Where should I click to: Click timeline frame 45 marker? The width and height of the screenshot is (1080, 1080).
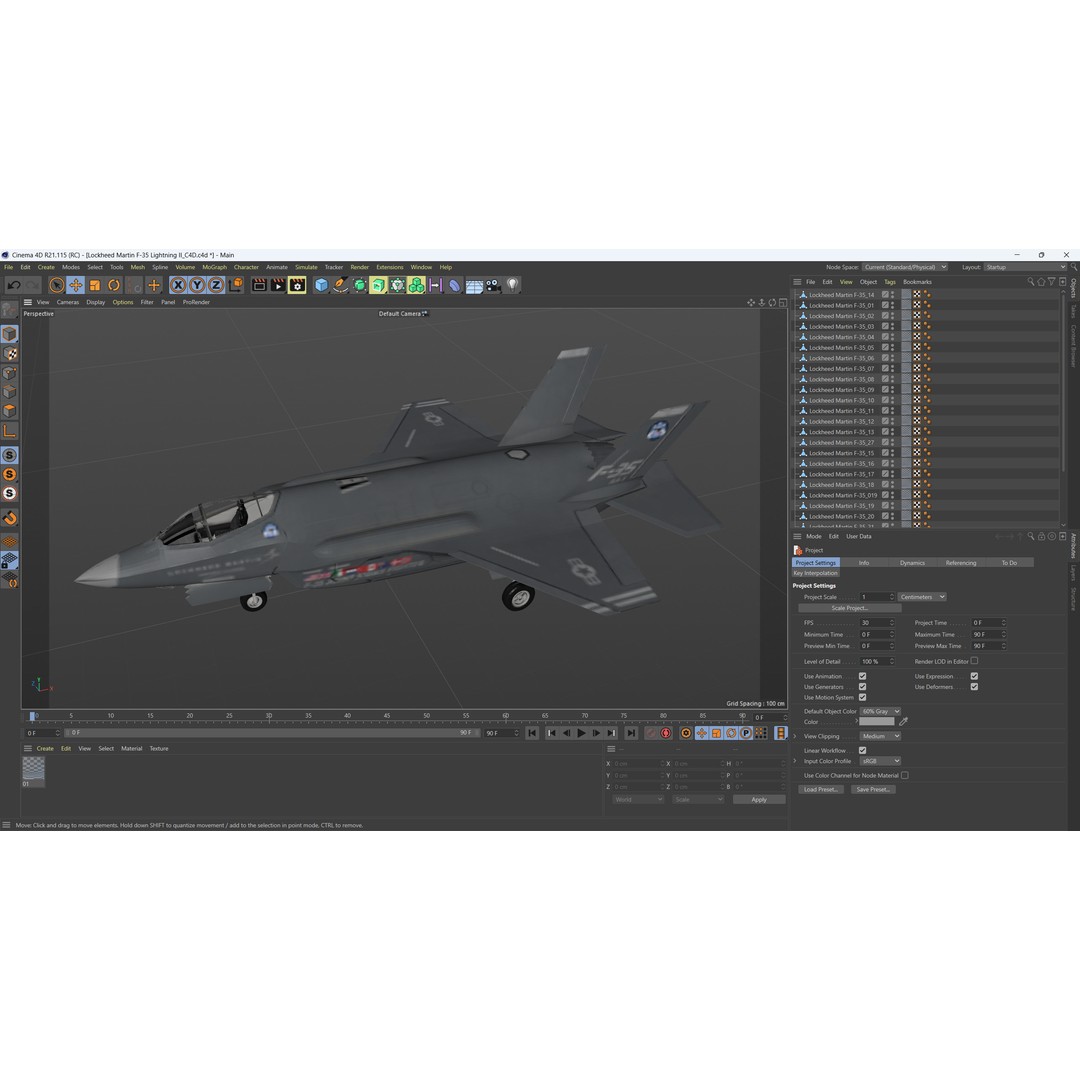[x=387, y=716]
